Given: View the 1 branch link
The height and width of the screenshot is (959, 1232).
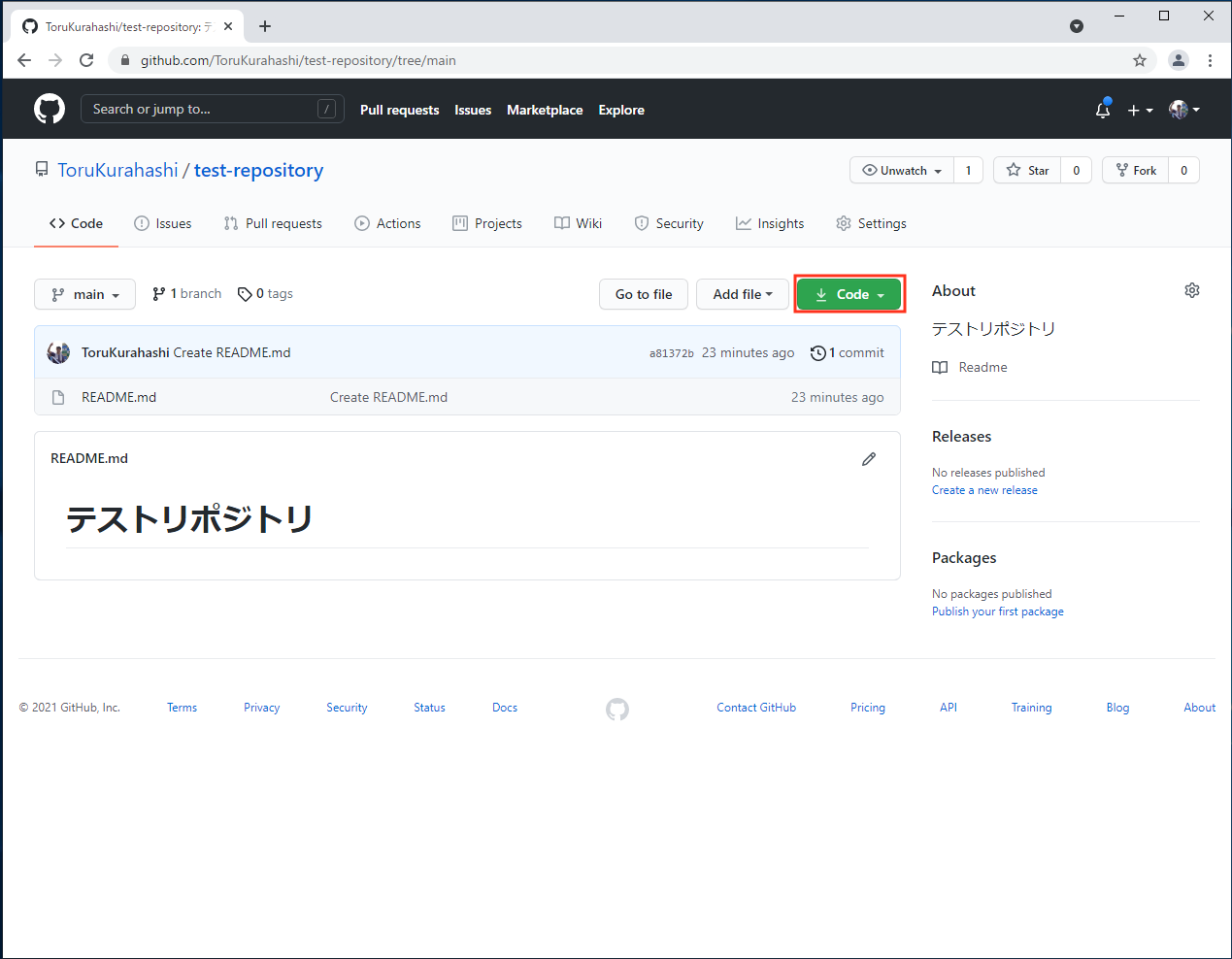Looking at the screenshot, I should [x=187, y=293].
